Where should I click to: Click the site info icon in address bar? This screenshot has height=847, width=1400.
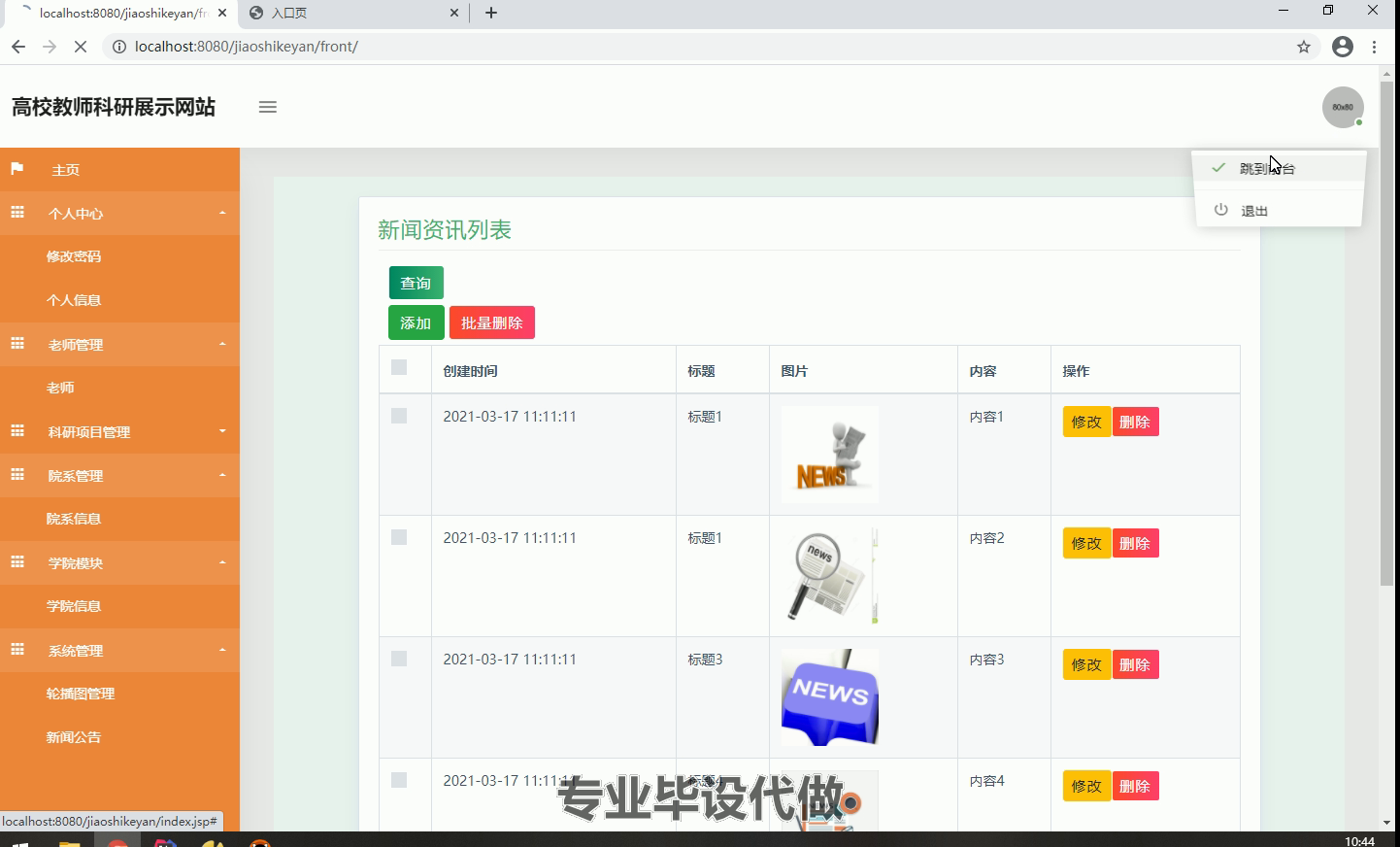pos(118,47)
